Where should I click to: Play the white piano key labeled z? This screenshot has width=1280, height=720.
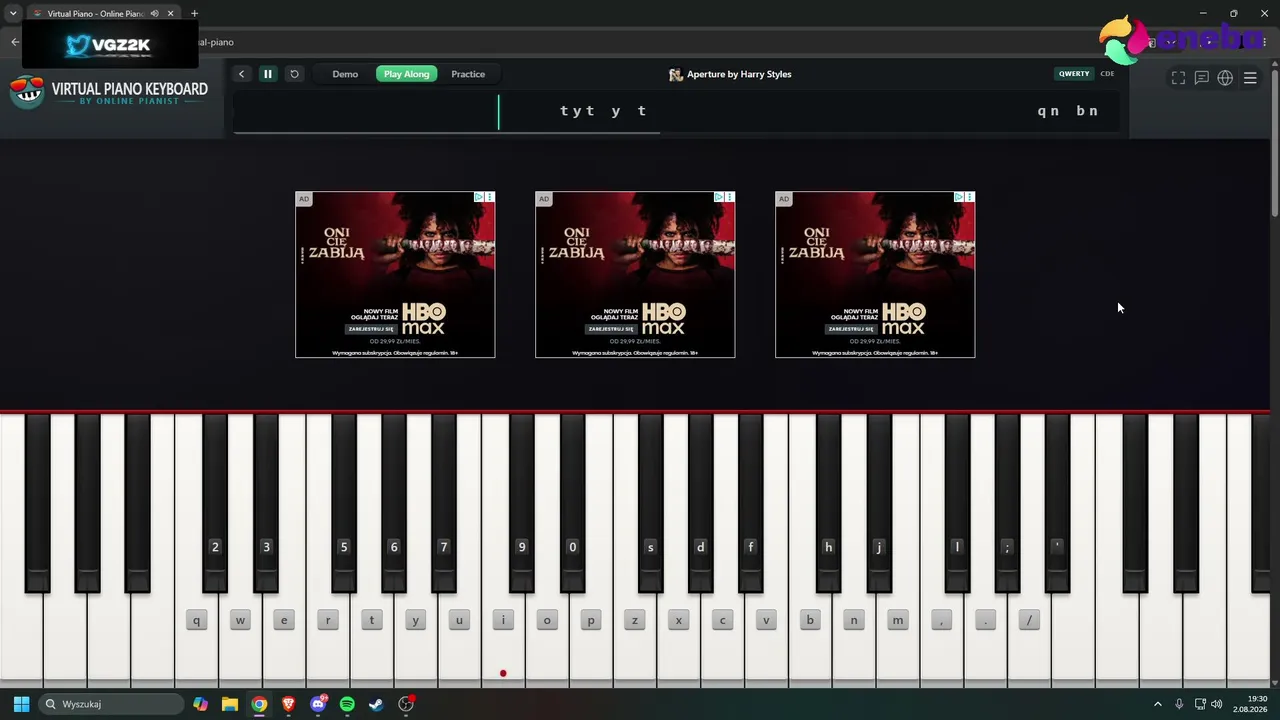635,620
